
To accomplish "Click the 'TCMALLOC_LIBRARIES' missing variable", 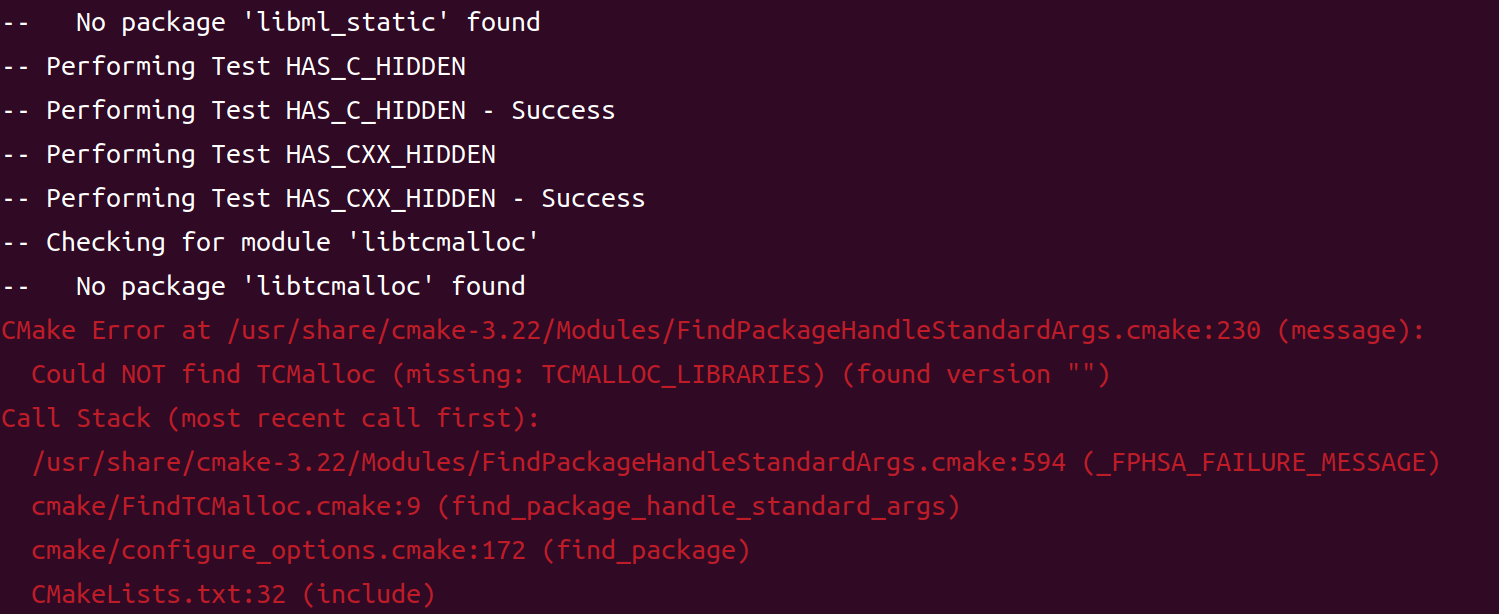I will [677, 374].
